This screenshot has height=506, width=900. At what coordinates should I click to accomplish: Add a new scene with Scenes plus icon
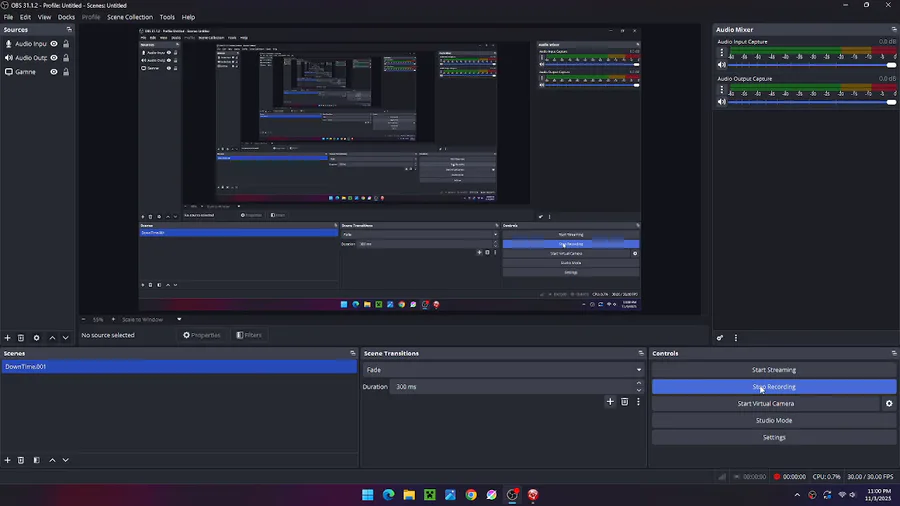(x=7, y=460)
